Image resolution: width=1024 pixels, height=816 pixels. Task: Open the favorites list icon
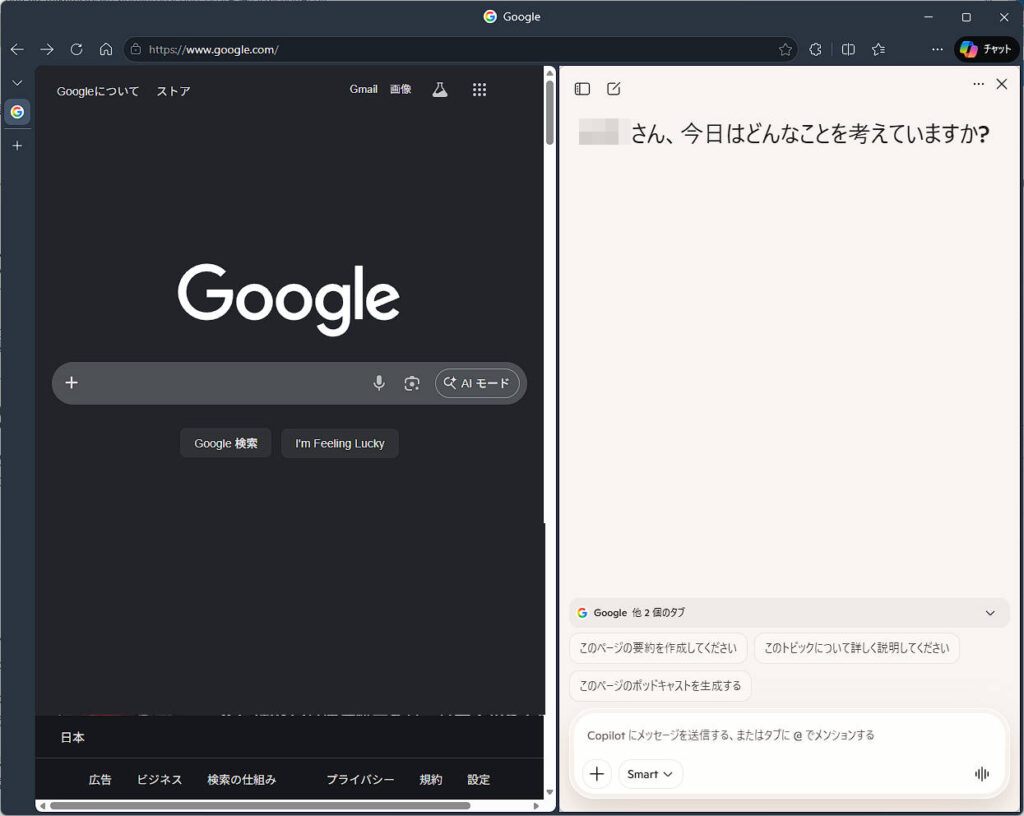point(879,50)
